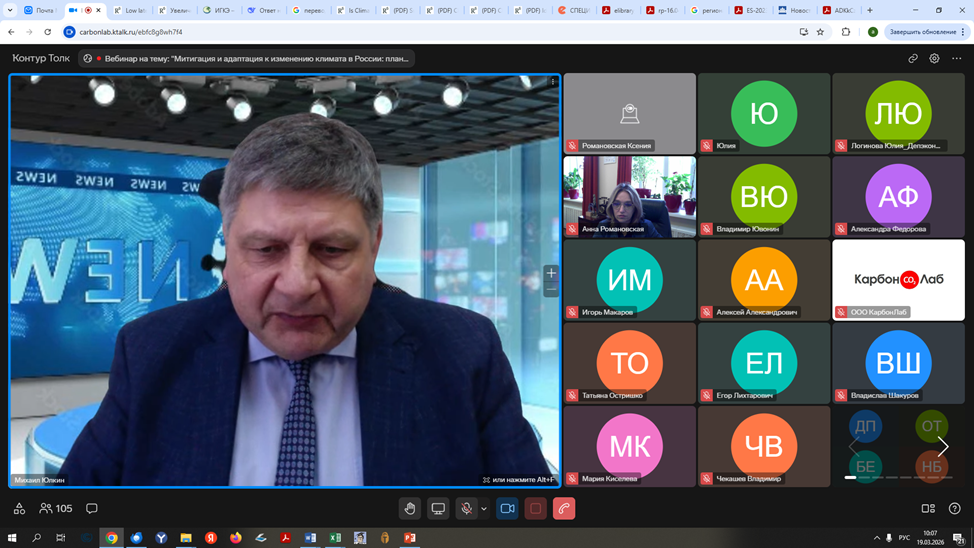Raise hand using the hand icon

tap(410, 509)
